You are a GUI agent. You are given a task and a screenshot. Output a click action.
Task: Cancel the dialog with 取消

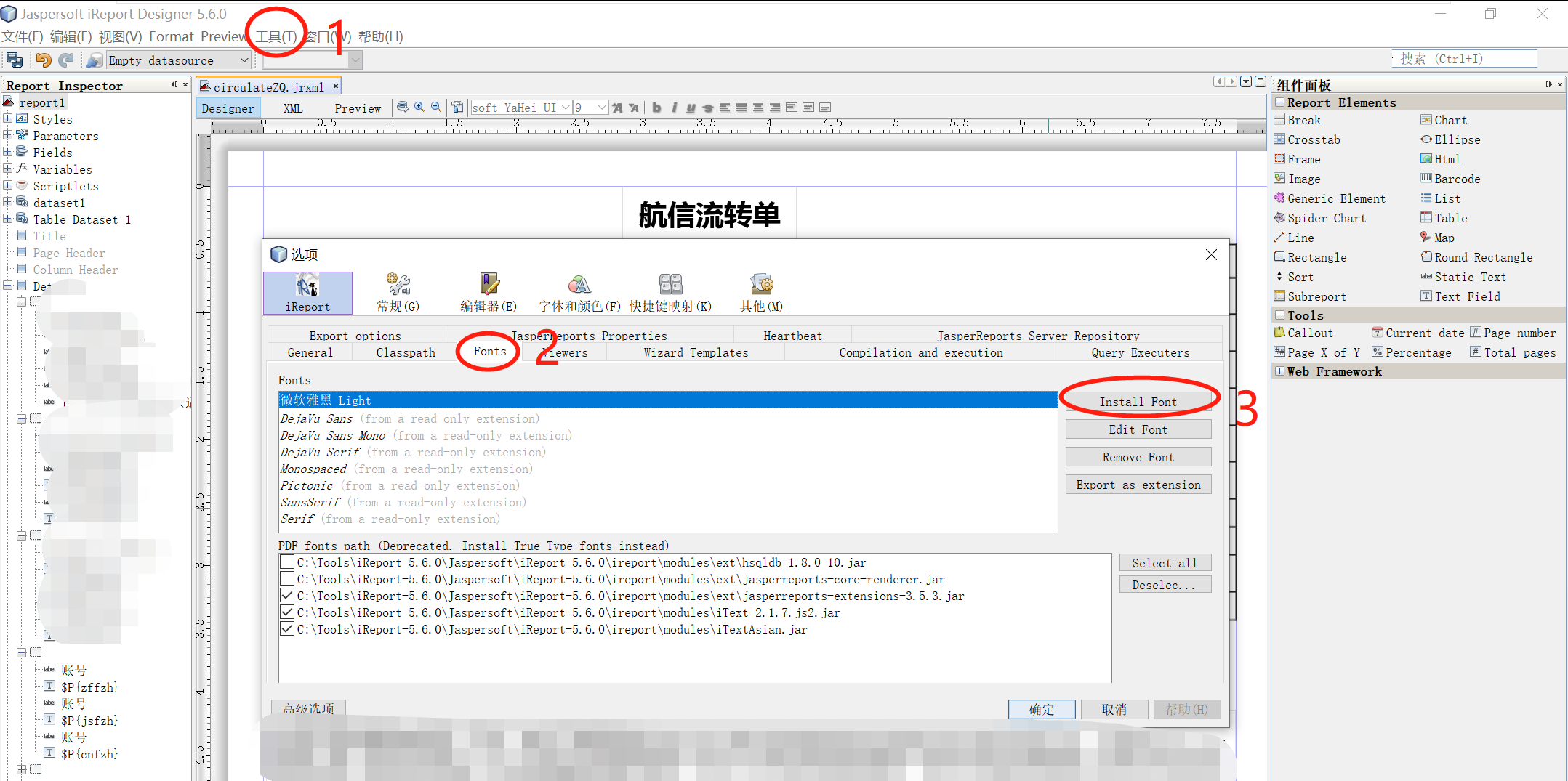(1114, 709)
